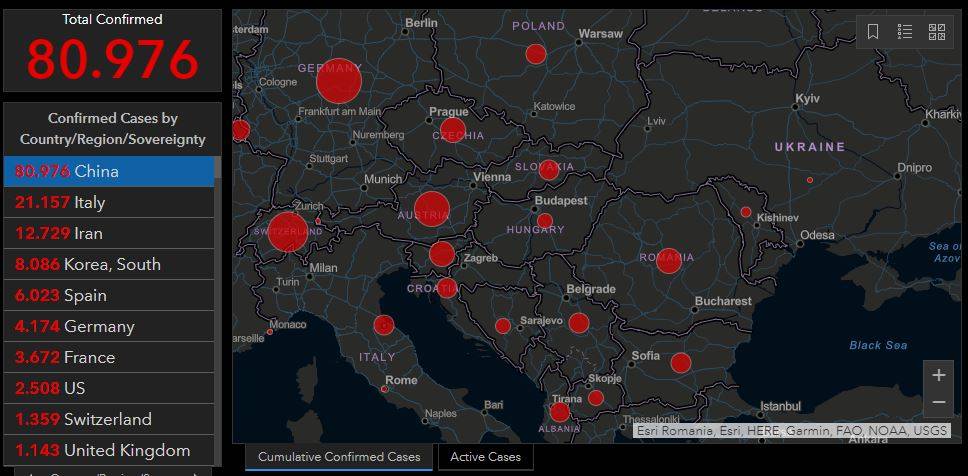Click Croatia's red case circle
The height and width of the screenshot is (476, 968).
click(447, 288)
